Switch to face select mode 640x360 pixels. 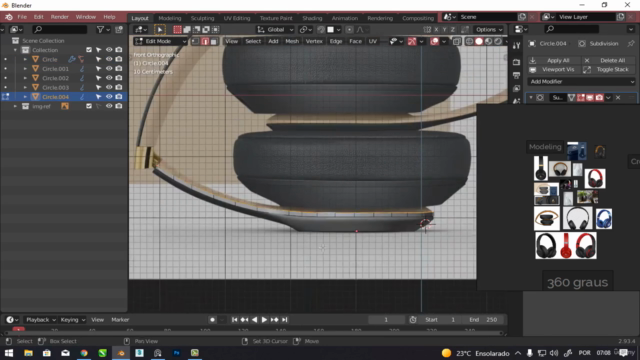213,41
